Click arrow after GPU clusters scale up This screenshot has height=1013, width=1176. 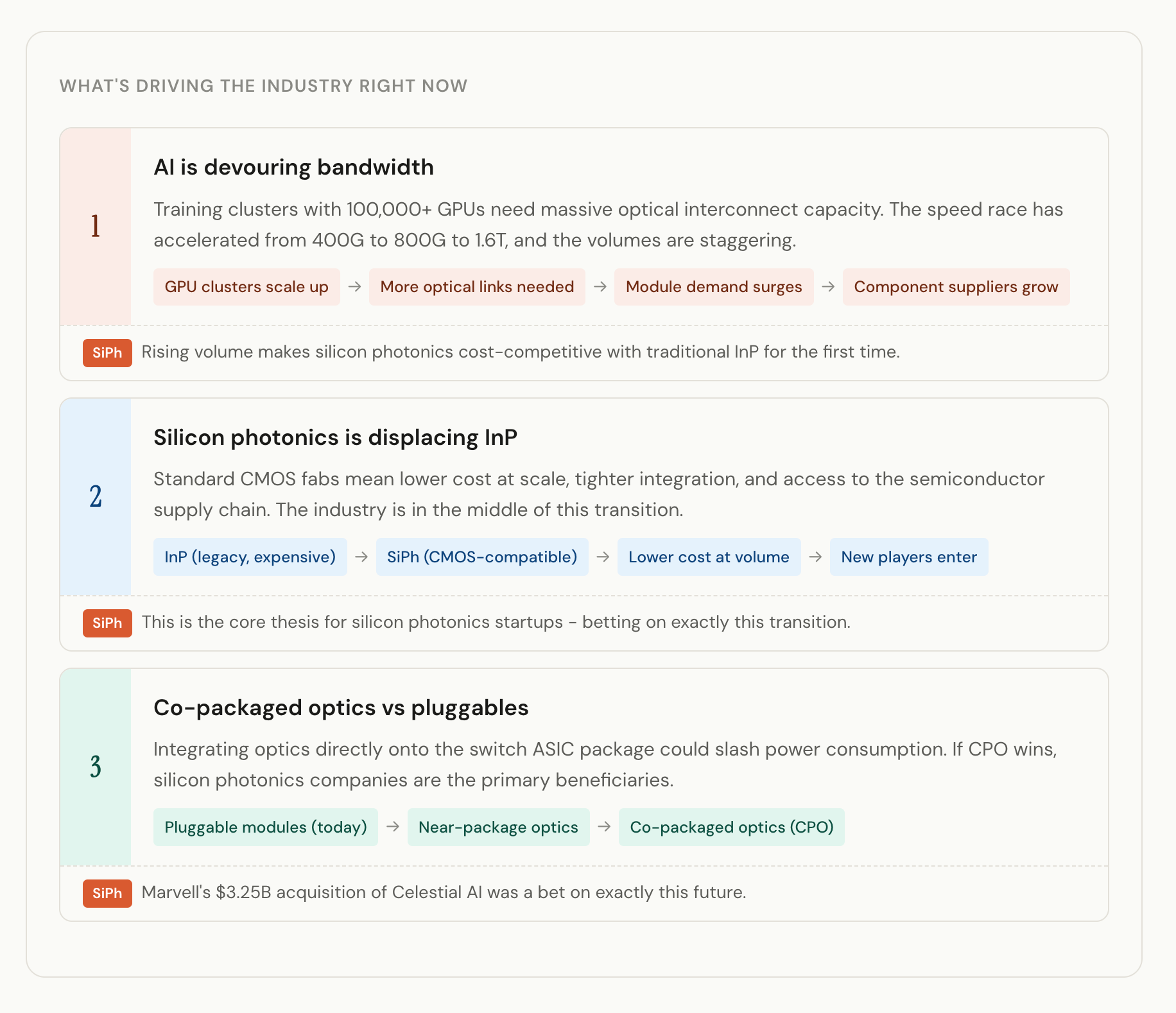coord(354,286)
